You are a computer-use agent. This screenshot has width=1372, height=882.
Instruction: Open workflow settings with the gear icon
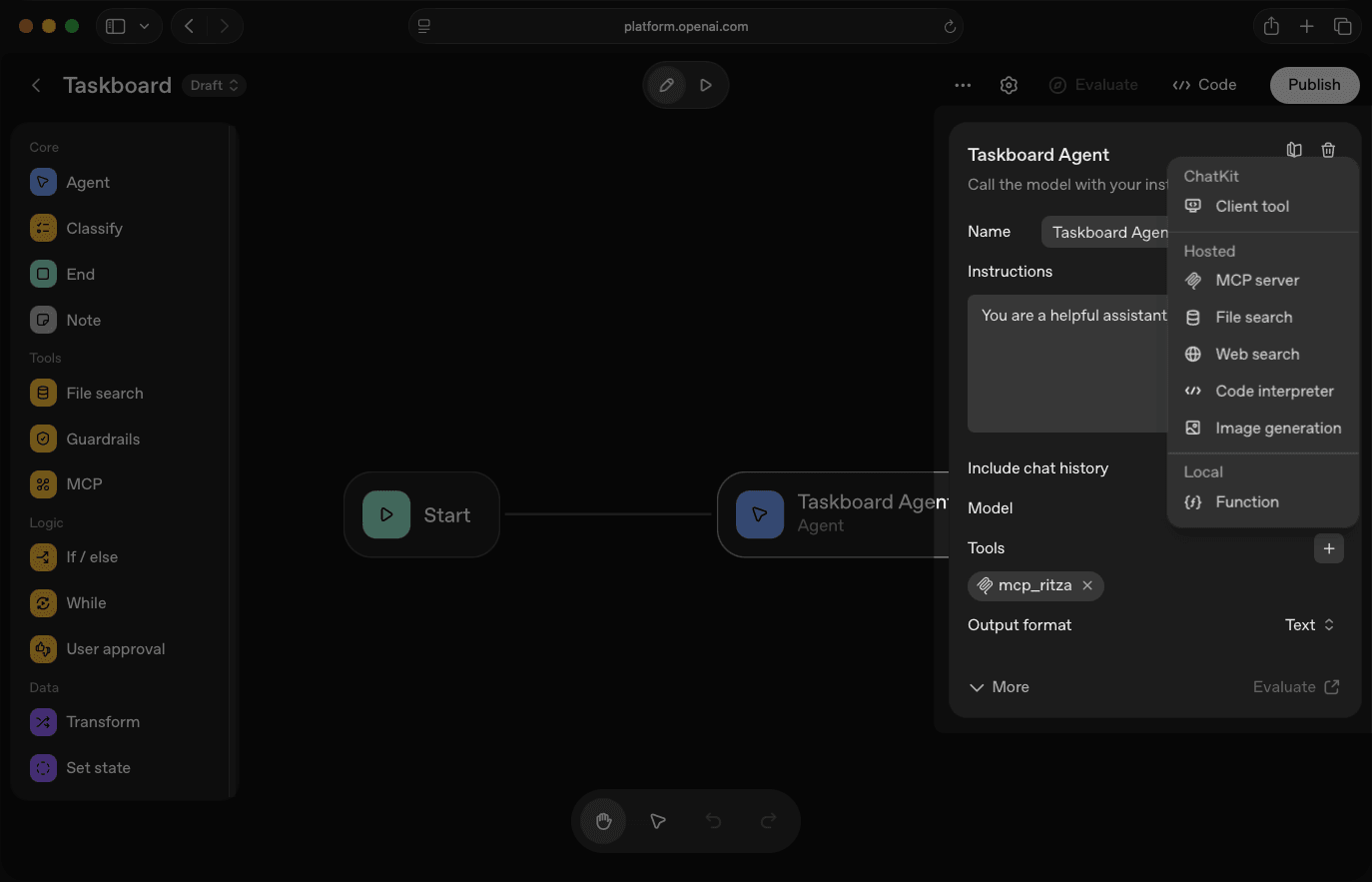[x=1009, y=85]
